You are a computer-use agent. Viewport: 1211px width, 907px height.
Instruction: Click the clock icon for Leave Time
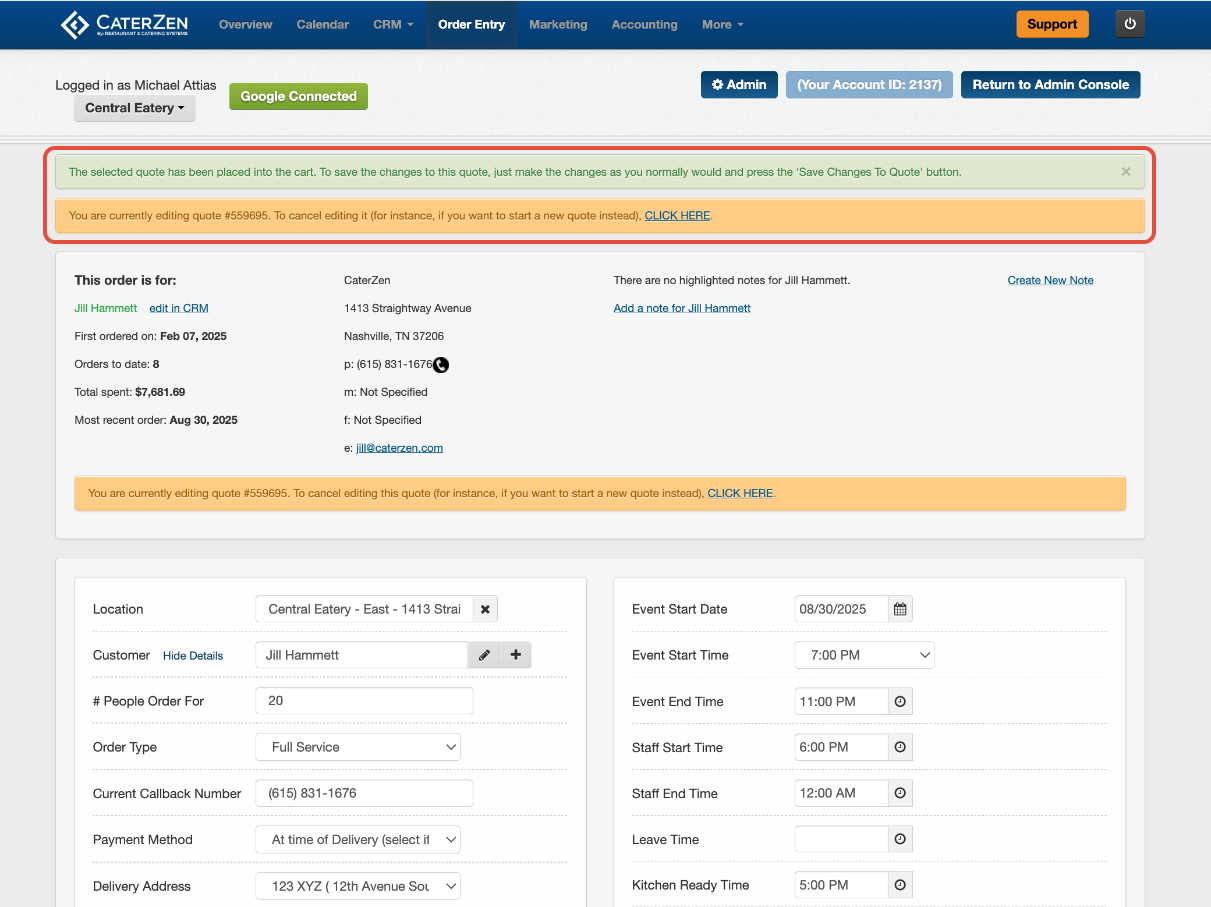tap(900, 840)
